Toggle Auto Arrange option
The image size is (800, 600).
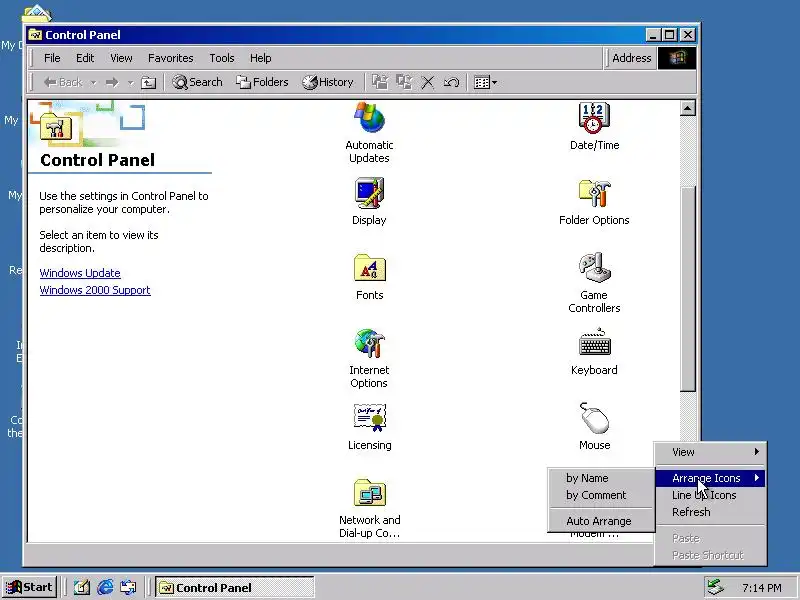tap(601, 521)
